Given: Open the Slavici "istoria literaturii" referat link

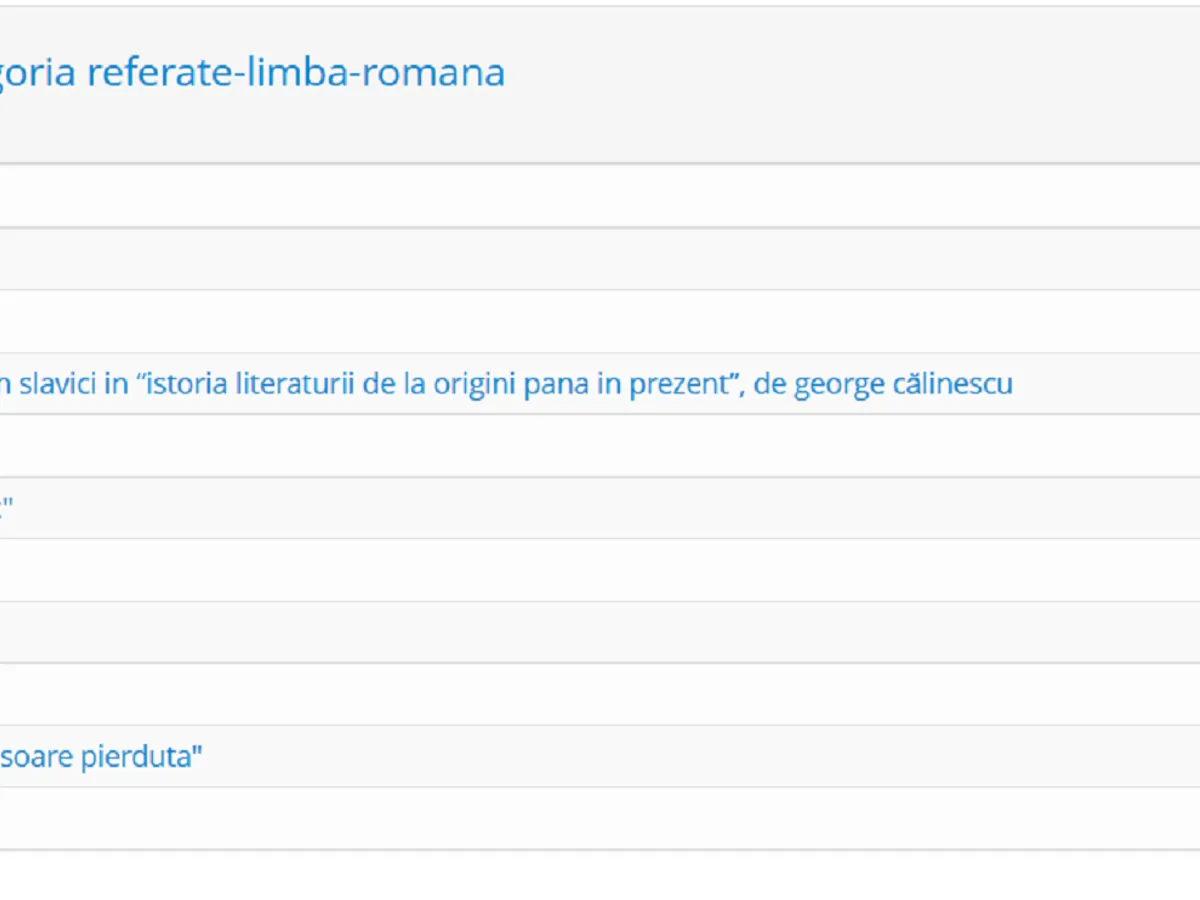Looking at the screenshot, I should click(500, 384).
